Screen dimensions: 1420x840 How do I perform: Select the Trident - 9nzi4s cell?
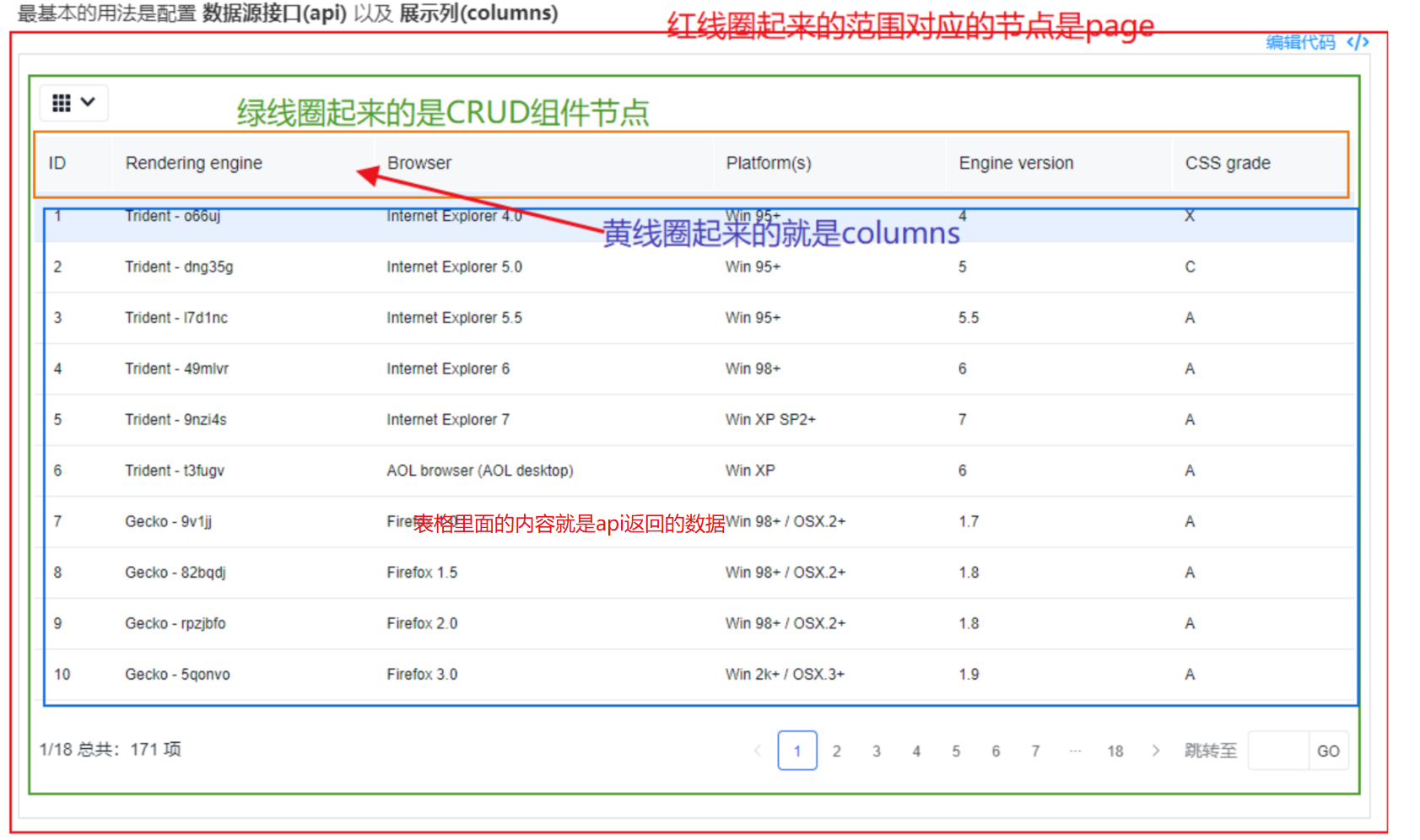click(175, 419)
